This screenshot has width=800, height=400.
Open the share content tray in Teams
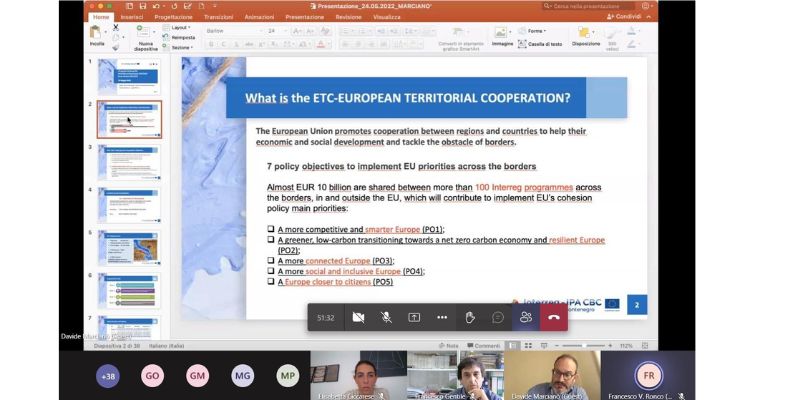coord(414,317)
